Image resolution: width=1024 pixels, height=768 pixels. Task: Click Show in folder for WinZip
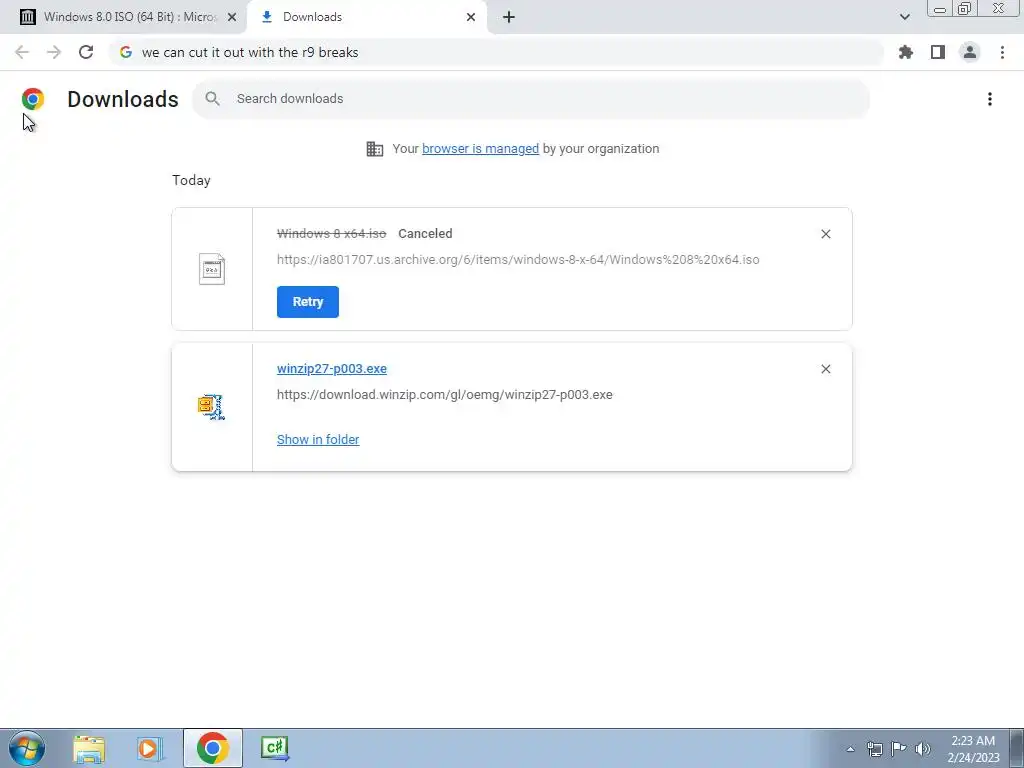tap(318, 440)
